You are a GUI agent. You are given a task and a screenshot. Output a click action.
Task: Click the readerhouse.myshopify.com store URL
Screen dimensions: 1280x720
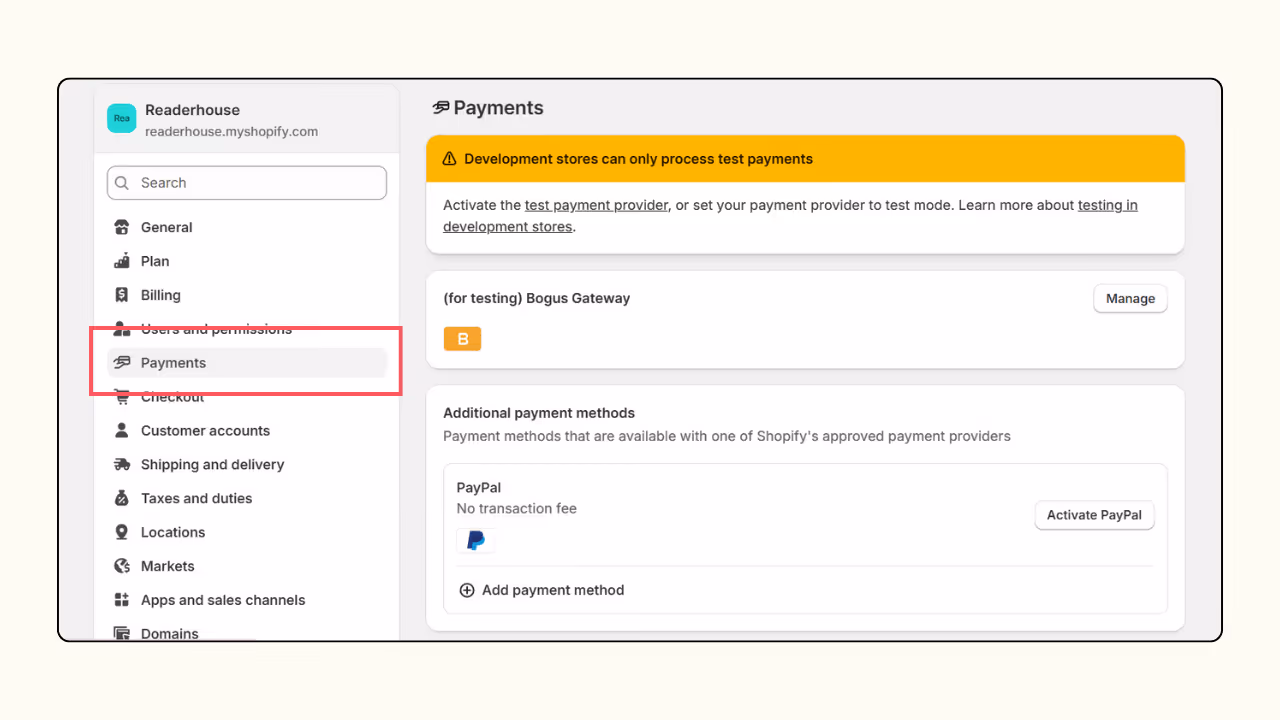(x=231, y=131)
